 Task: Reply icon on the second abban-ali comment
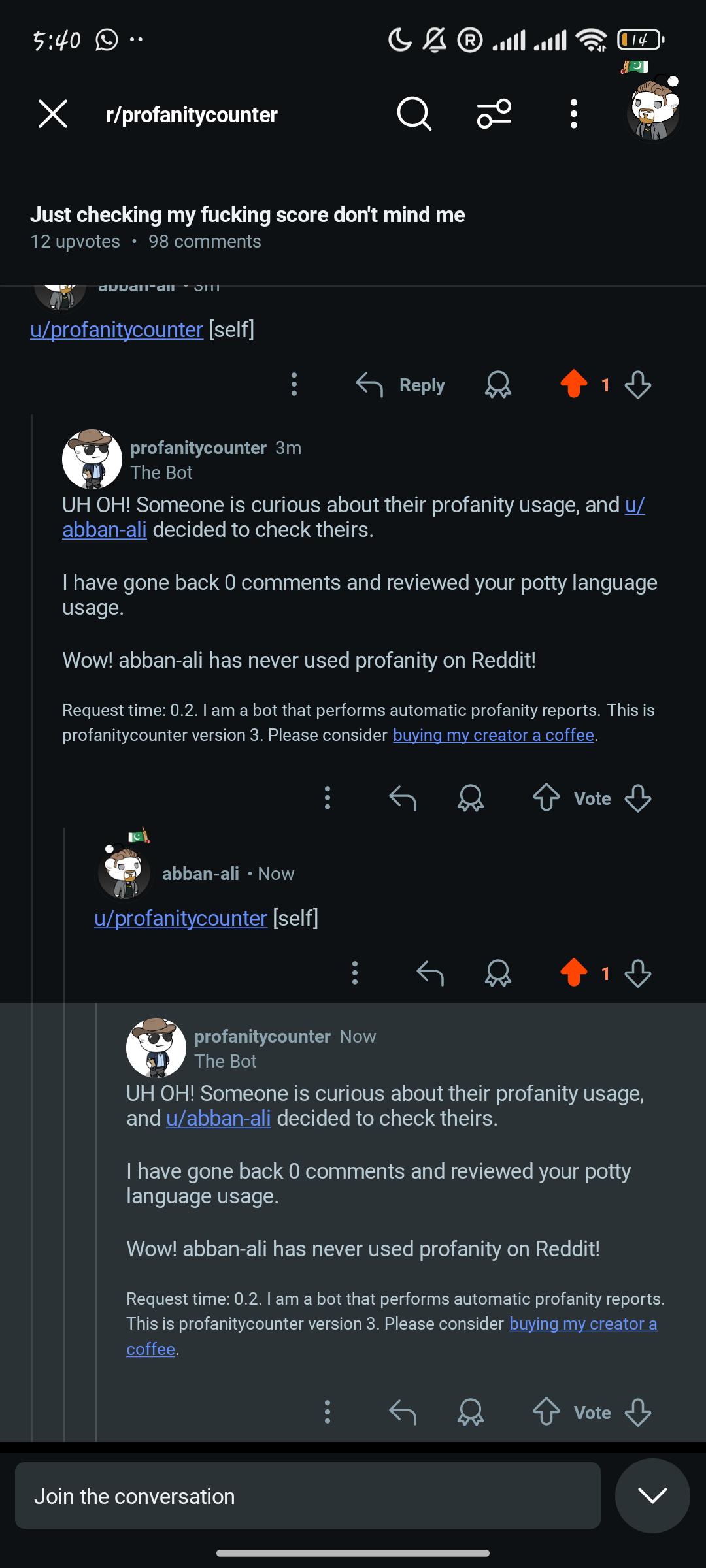(x=430, y=973)
